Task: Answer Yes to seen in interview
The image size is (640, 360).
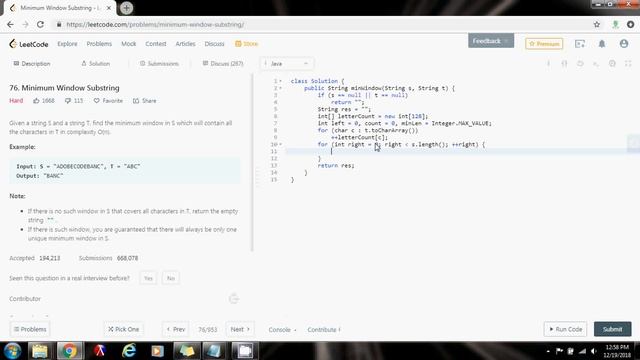Action: click(148, 278)
